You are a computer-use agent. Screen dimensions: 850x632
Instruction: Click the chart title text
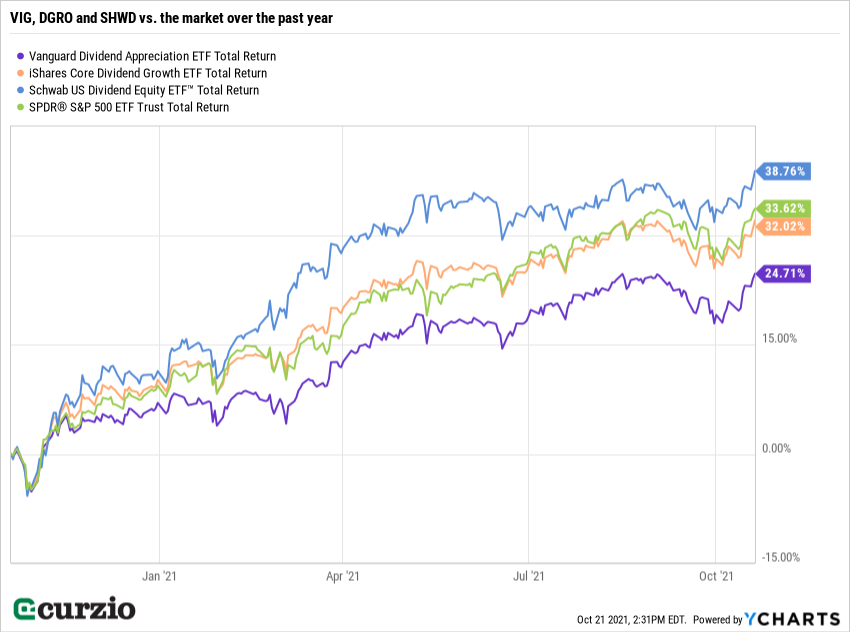(178, 19)
